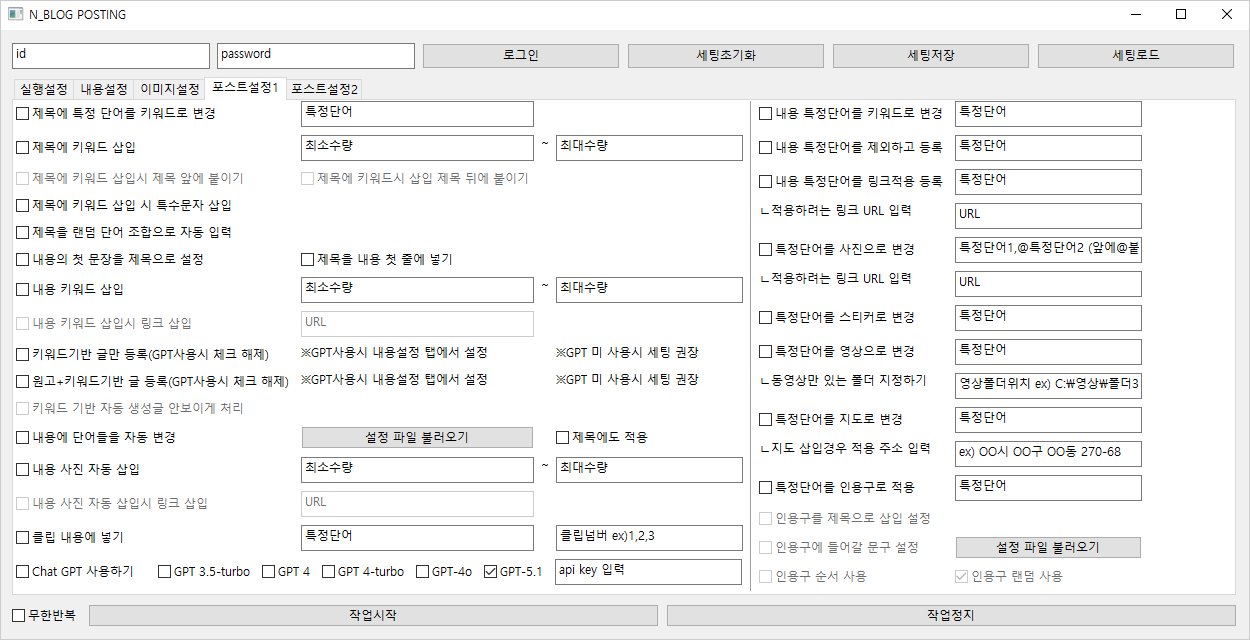
Task: Open the 이미지설정 tab
Action: tap(169, 89)
